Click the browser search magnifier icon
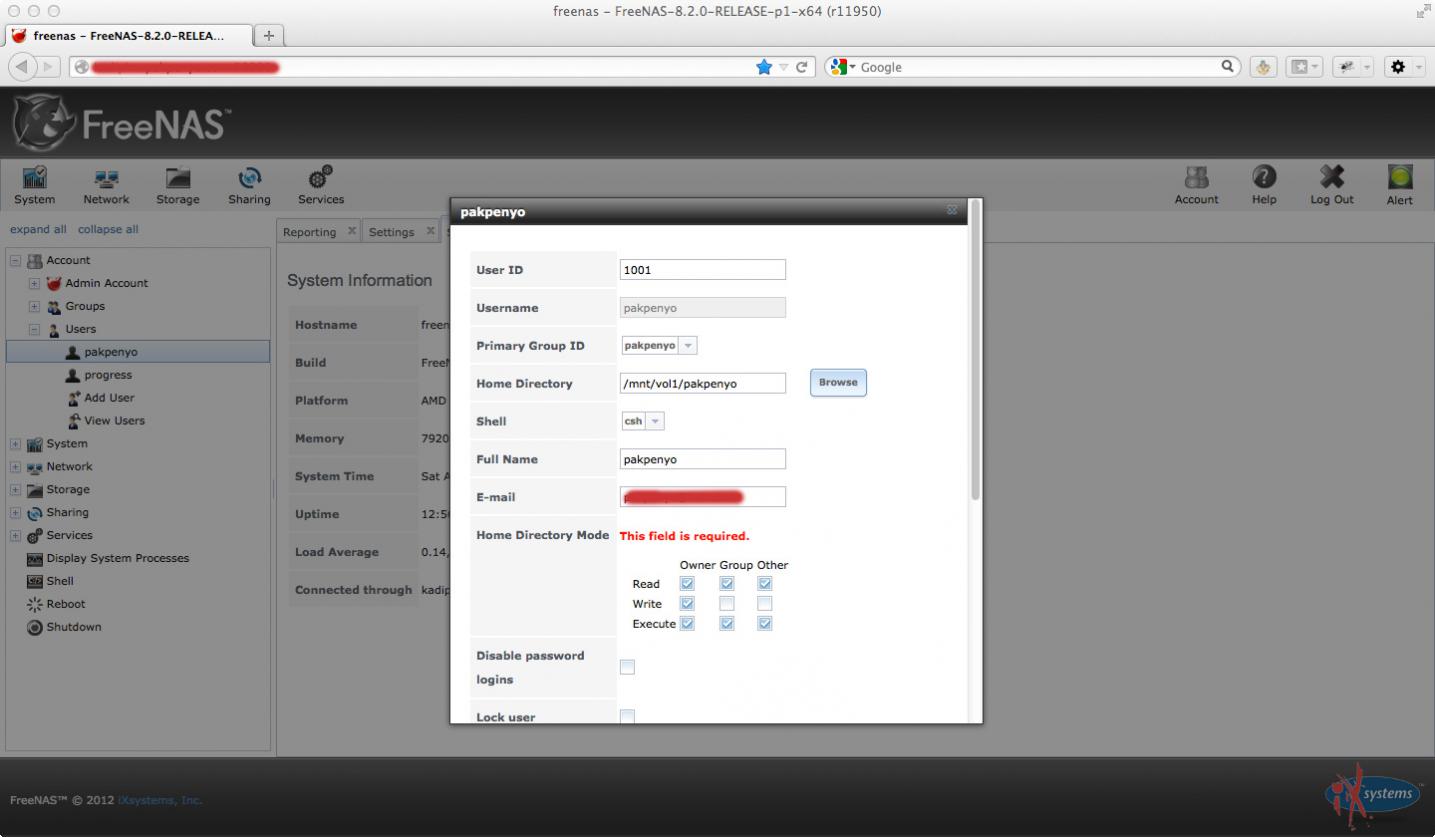Image resolution: width=1435 pixels, height=837 pixels. coord(1227,67)
